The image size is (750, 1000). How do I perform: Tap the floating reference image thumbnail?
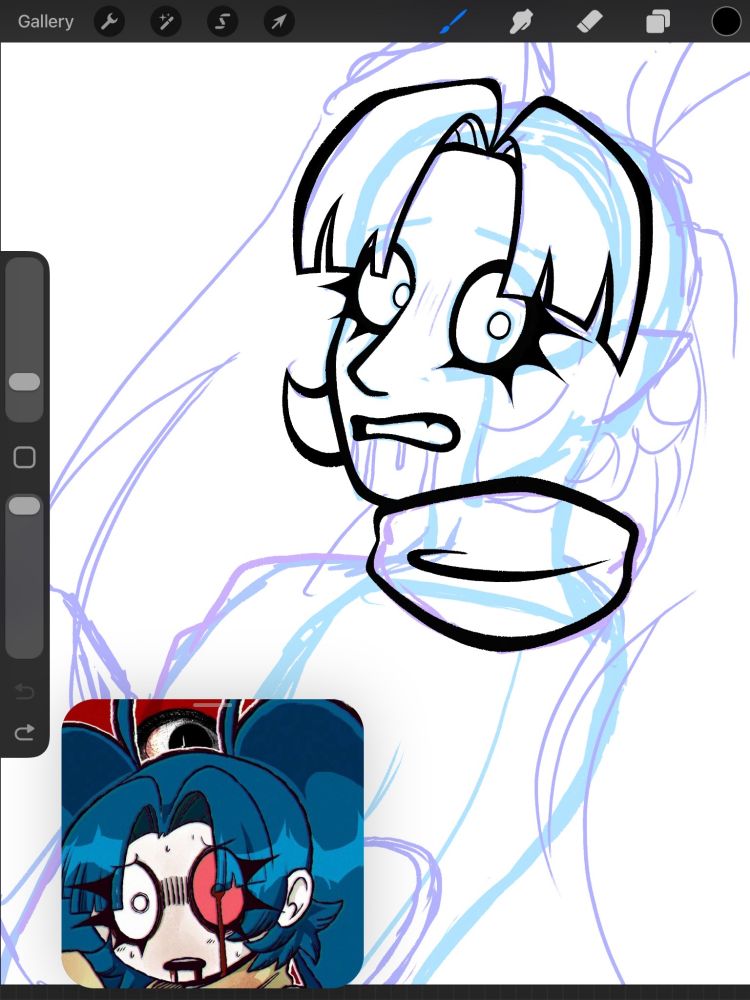[212, 844]
